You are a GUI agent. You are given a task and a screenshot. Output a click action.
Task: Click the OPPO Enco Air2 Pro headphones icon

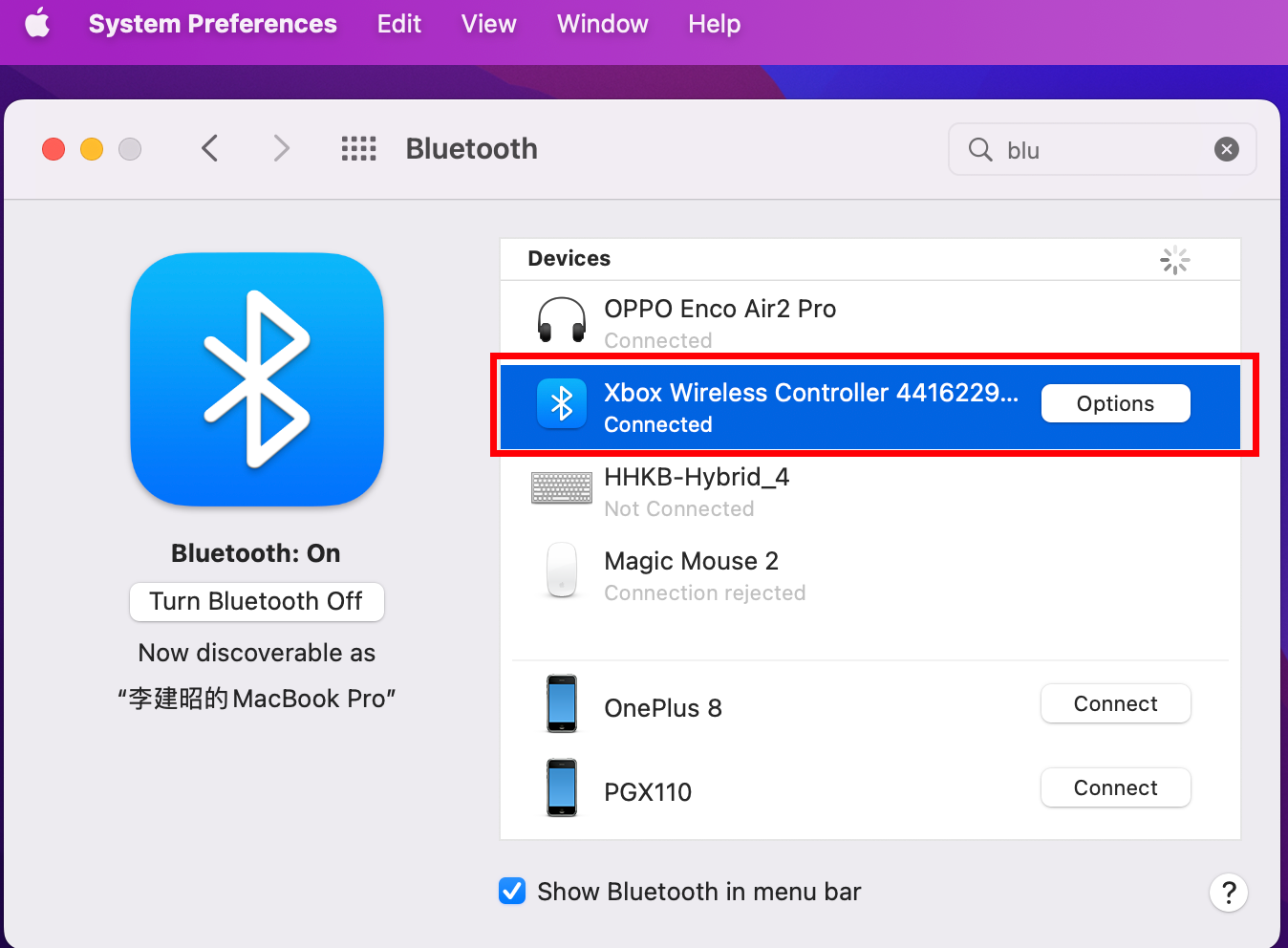coord(562,320)
